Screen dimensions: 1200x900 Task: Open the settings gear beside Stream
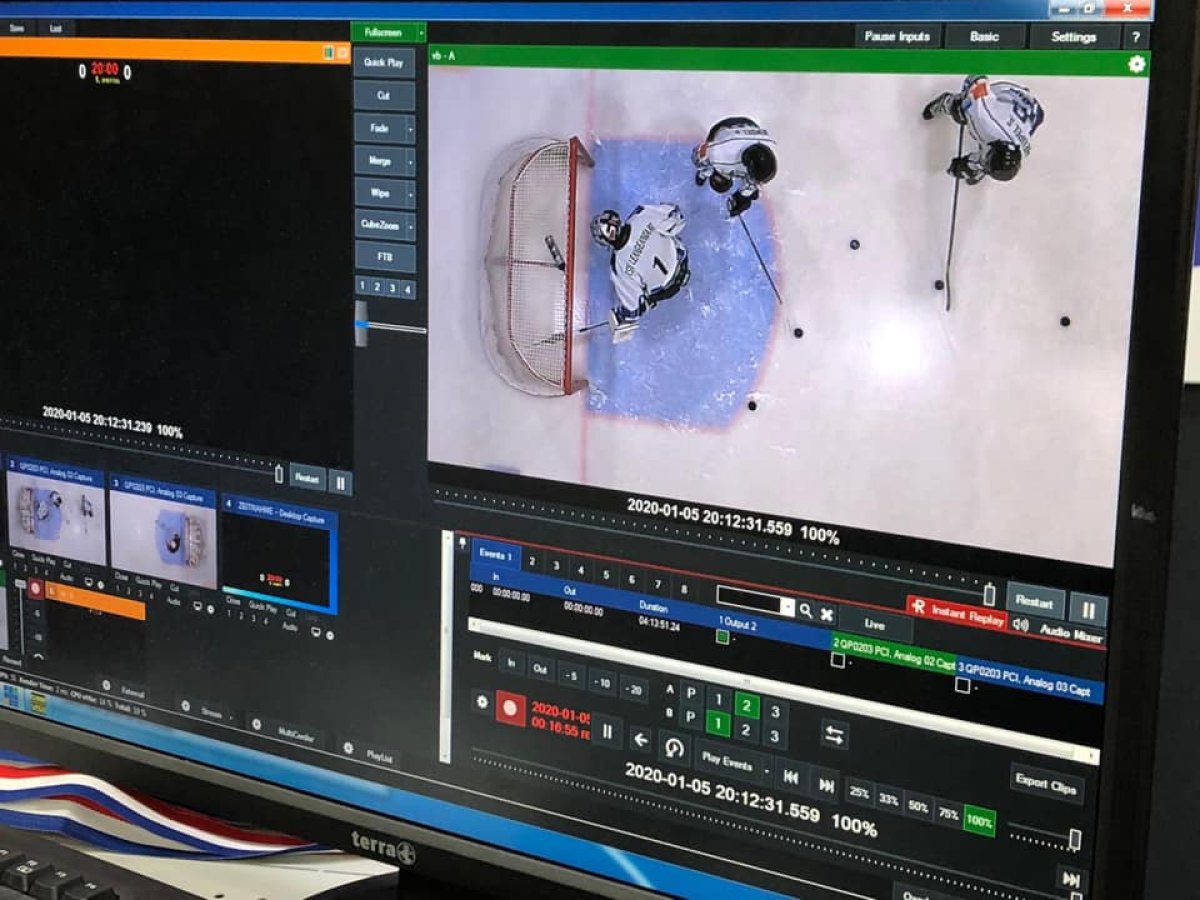pyautogui.click(x=186, y=706)
